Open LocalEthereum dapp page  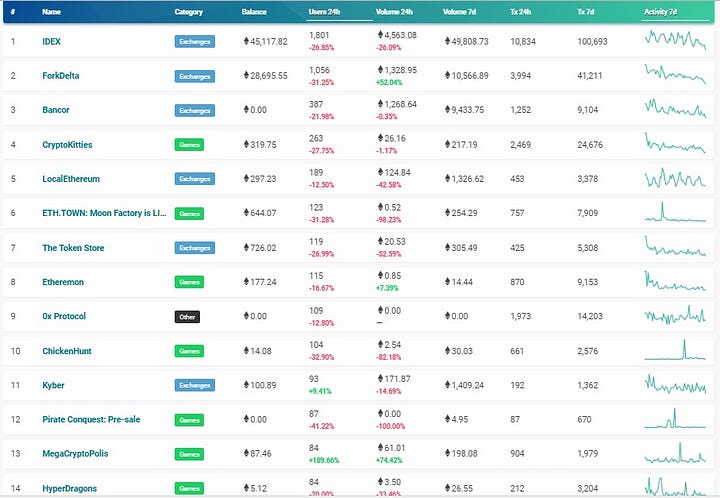(71, 179)
